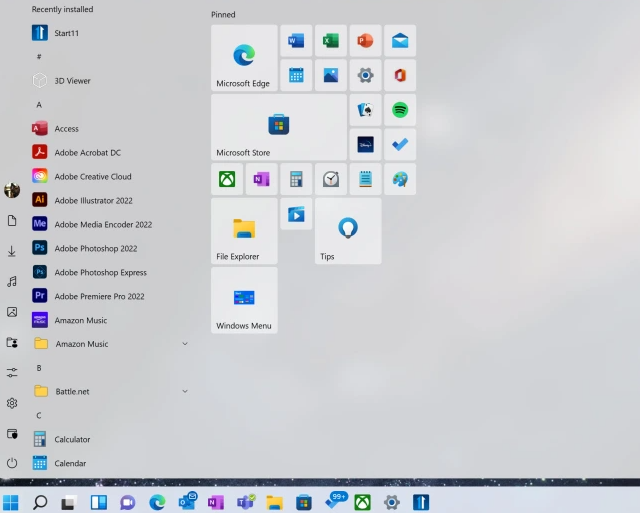Open the Xbox pinned tile
This screenshot has height=513, width=640.
point(227,179)
